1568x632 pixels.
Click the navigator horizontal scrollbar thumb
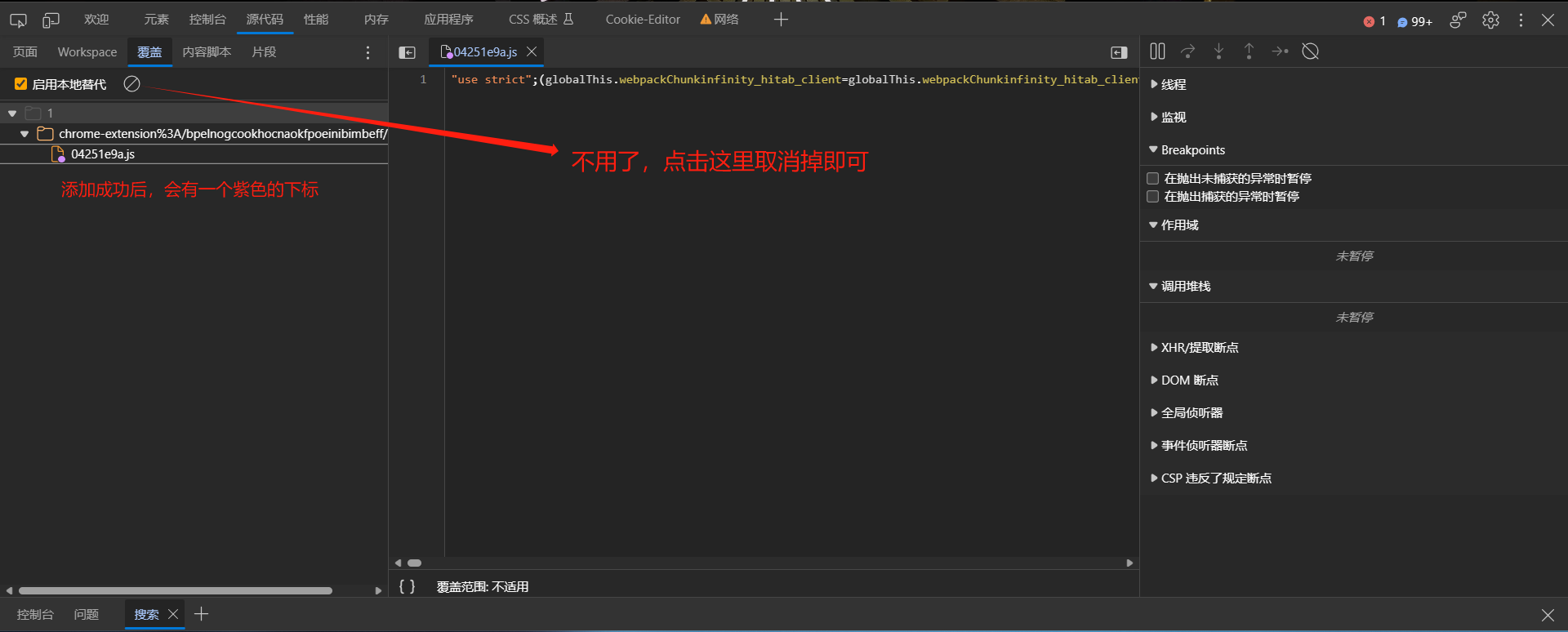(176, 590)
